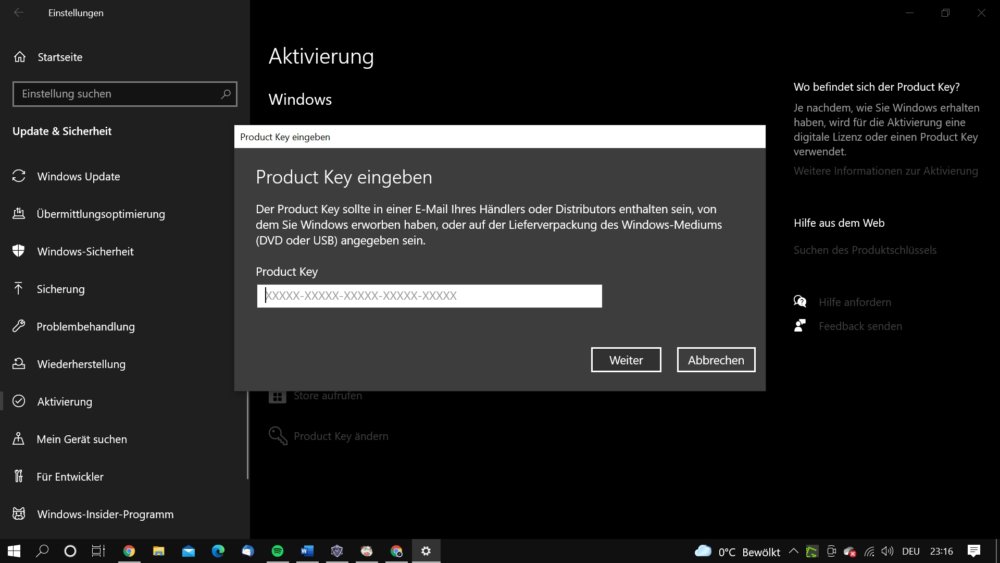The image size is (1000, 563).
Task: Click the Windows-Sicherheit shield icon
Action: [18, 251]
